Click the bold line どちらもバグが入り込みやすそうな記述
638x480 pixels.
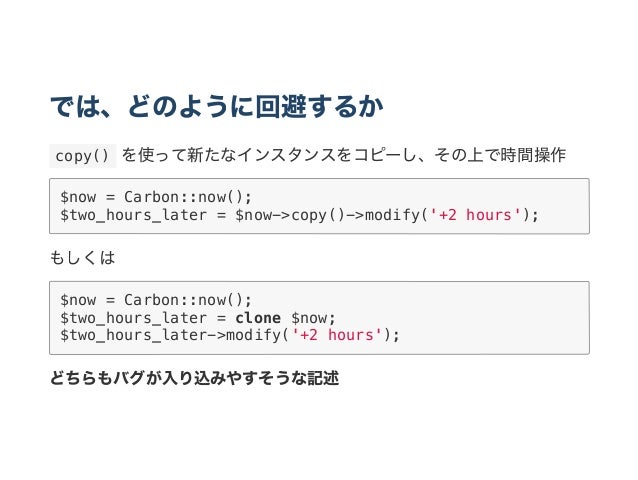(x=194, y=378)
